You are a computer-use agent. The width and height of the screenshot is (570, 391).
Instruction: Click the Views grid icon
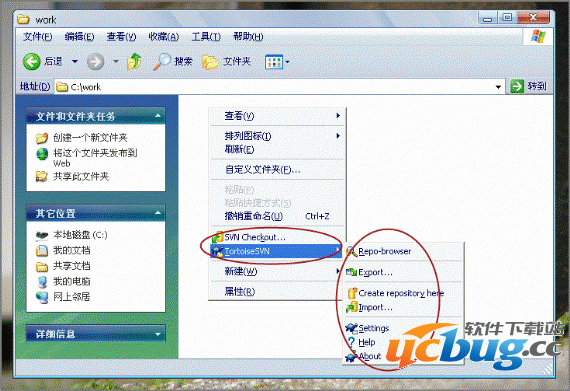274,62
